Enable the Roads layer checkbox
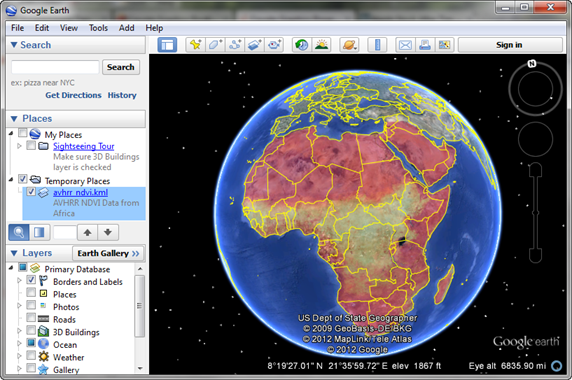Viewport: 572px width, 380px height. coord(31,318)
